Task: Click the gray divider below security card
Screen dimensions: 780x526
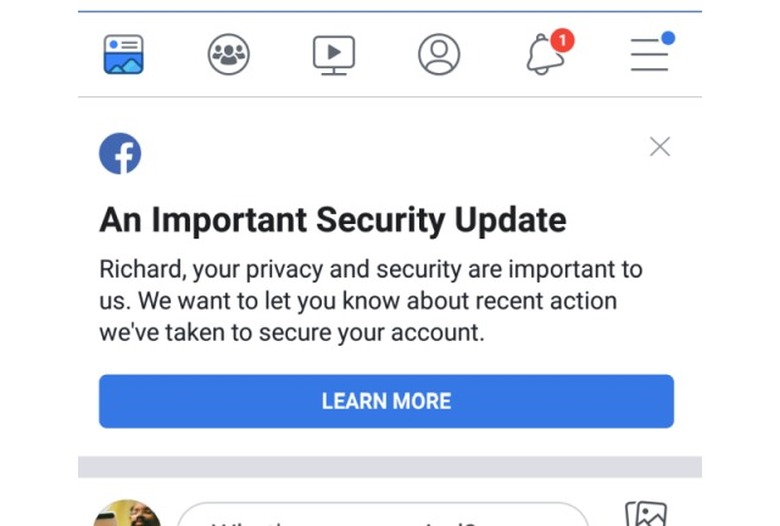Action: point(390,467)
